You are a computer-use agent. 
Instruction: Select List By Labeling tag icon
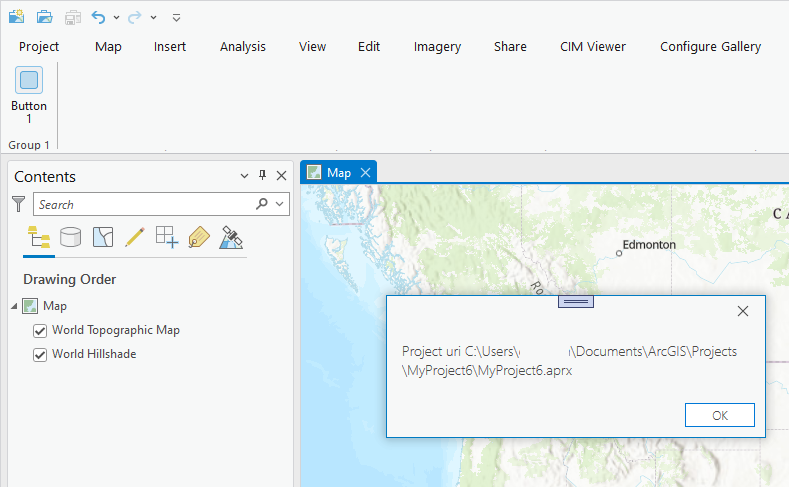pyautogui.click(x=199, y=237)
